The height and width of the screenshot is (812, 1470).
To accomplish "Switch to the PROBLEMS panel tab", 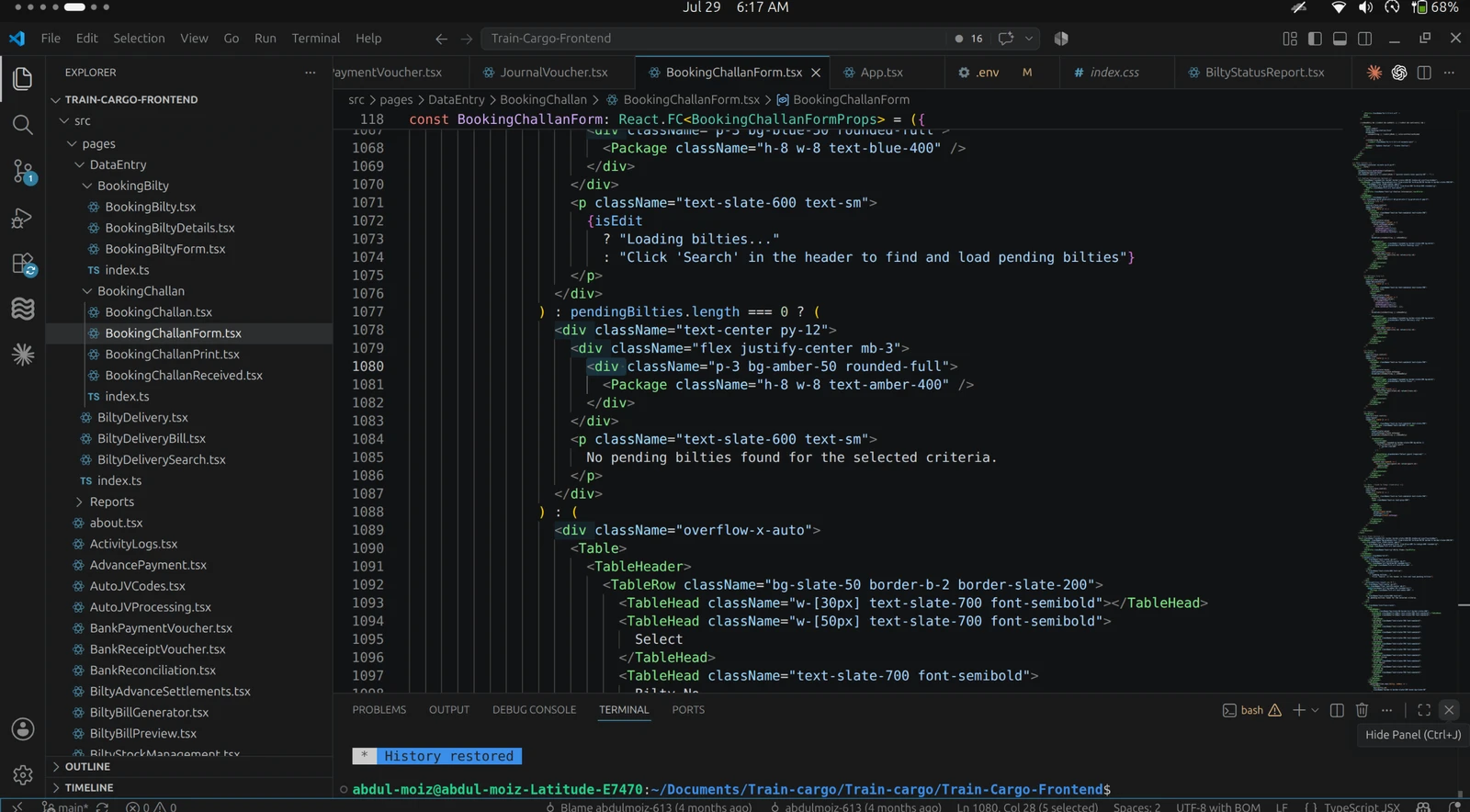I will 379,710.
